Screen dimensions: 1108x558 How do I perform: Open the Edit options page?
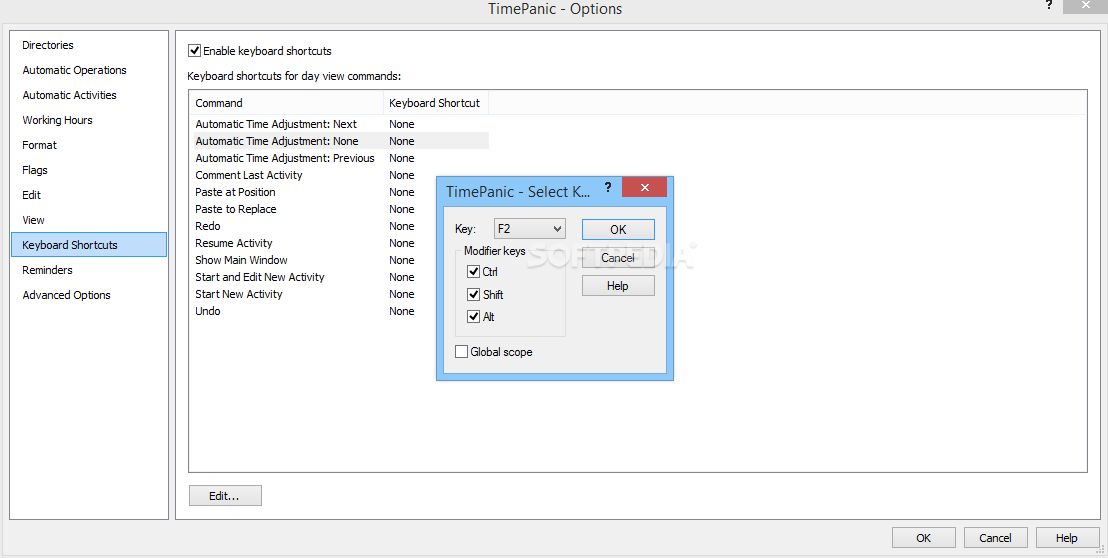point(89,195)
